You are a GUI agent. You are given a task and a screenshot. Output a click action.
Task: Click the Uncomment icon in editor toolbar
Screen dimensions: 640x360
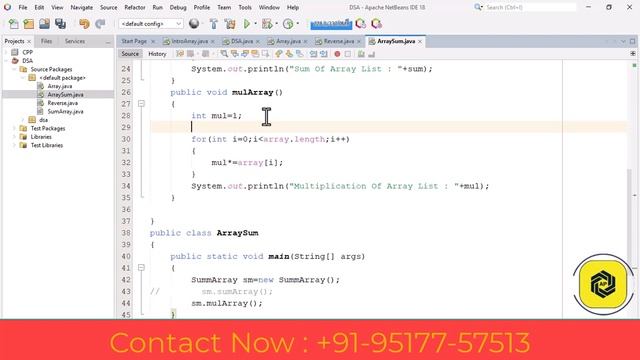(x=371, y=54)
